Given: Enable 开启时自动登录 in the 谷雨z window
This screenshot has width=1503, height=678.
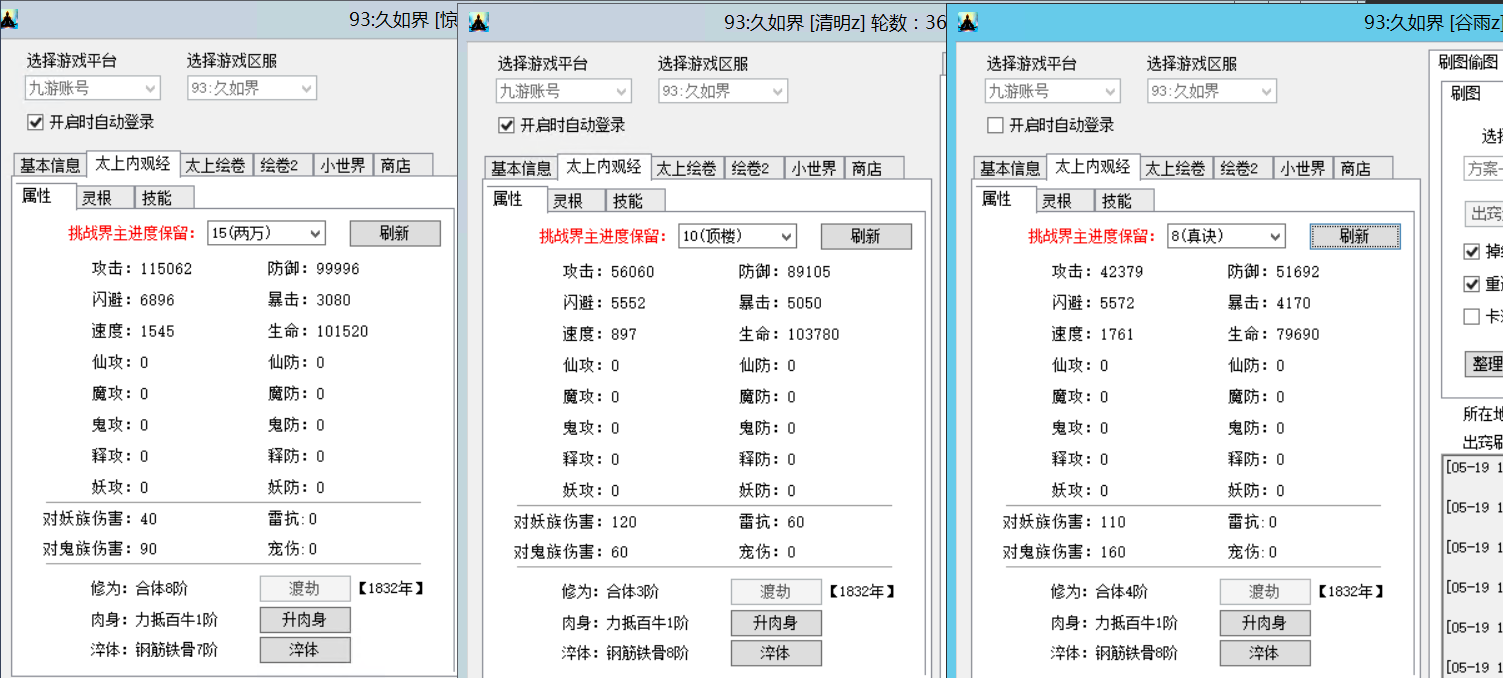Looking at the screenshot, I should tap(995, 125).
